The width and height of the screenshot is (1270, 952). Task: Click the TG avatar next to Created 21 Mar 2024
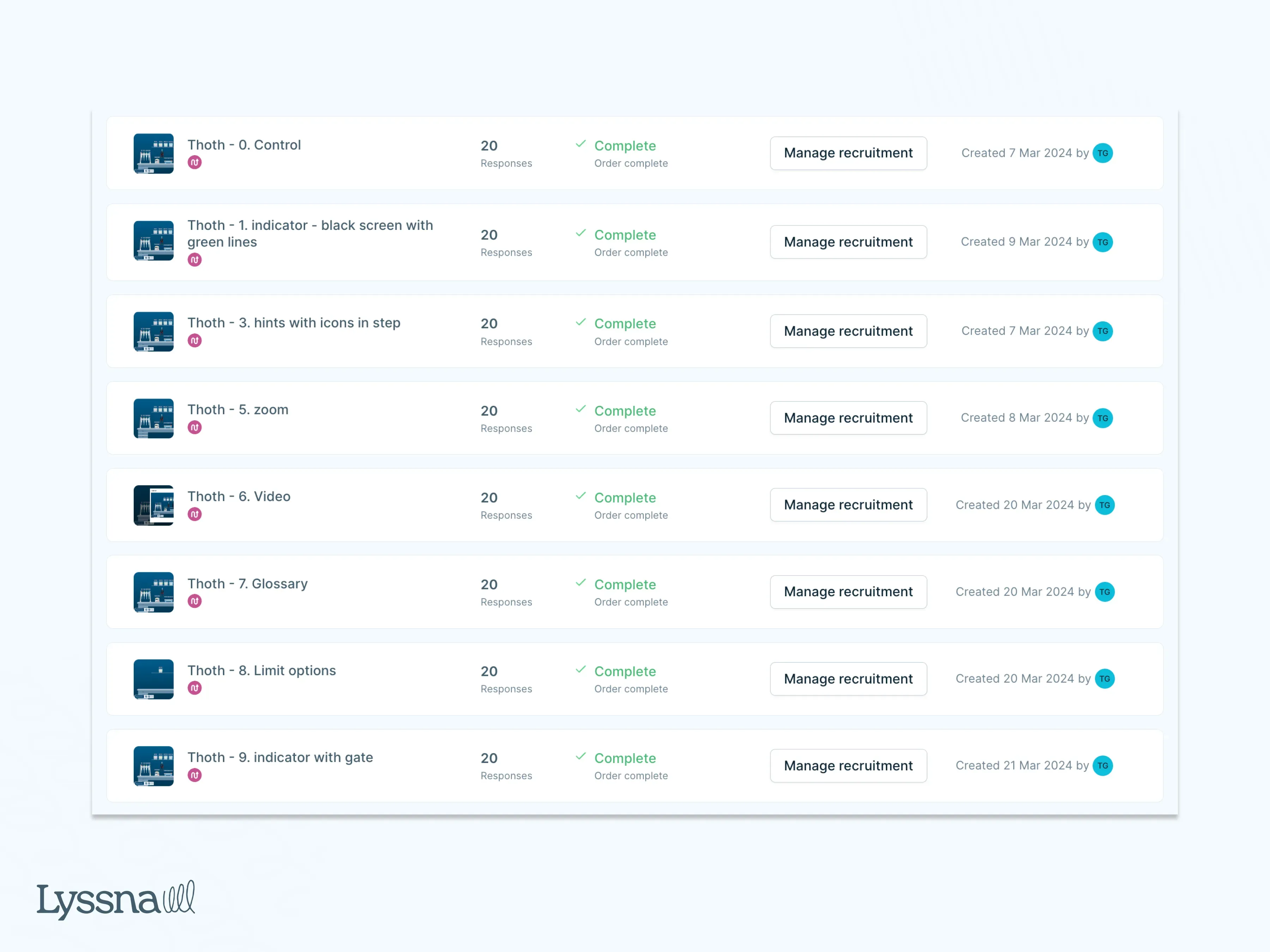tap(1103, 765)
